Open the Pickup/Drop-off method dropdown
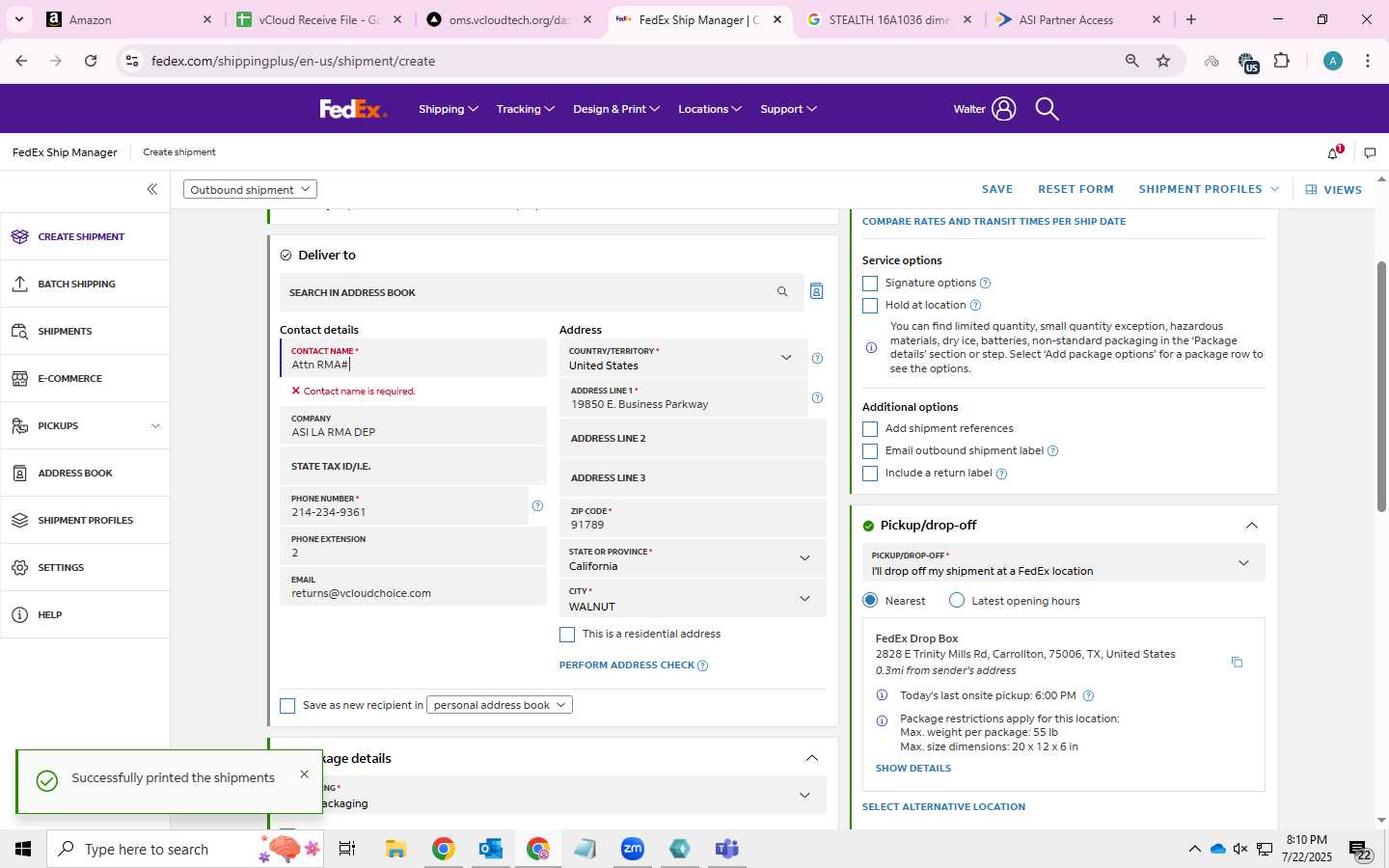Screen dimensions: 1389x868 1063,563
